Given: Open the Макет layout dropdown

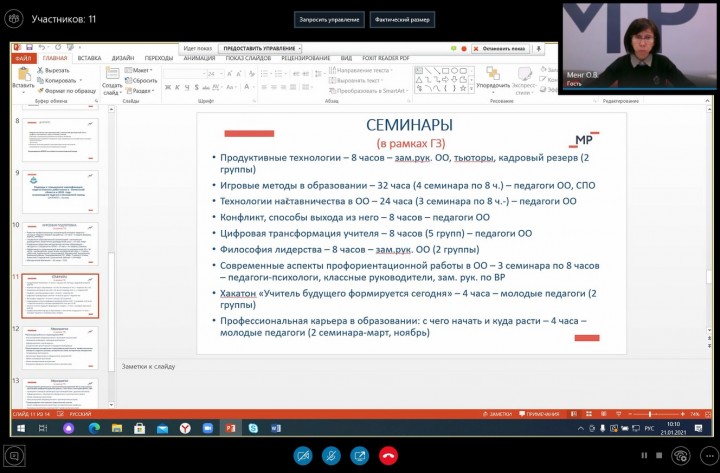Looking at the screenshot, I should tap(140, 71).
